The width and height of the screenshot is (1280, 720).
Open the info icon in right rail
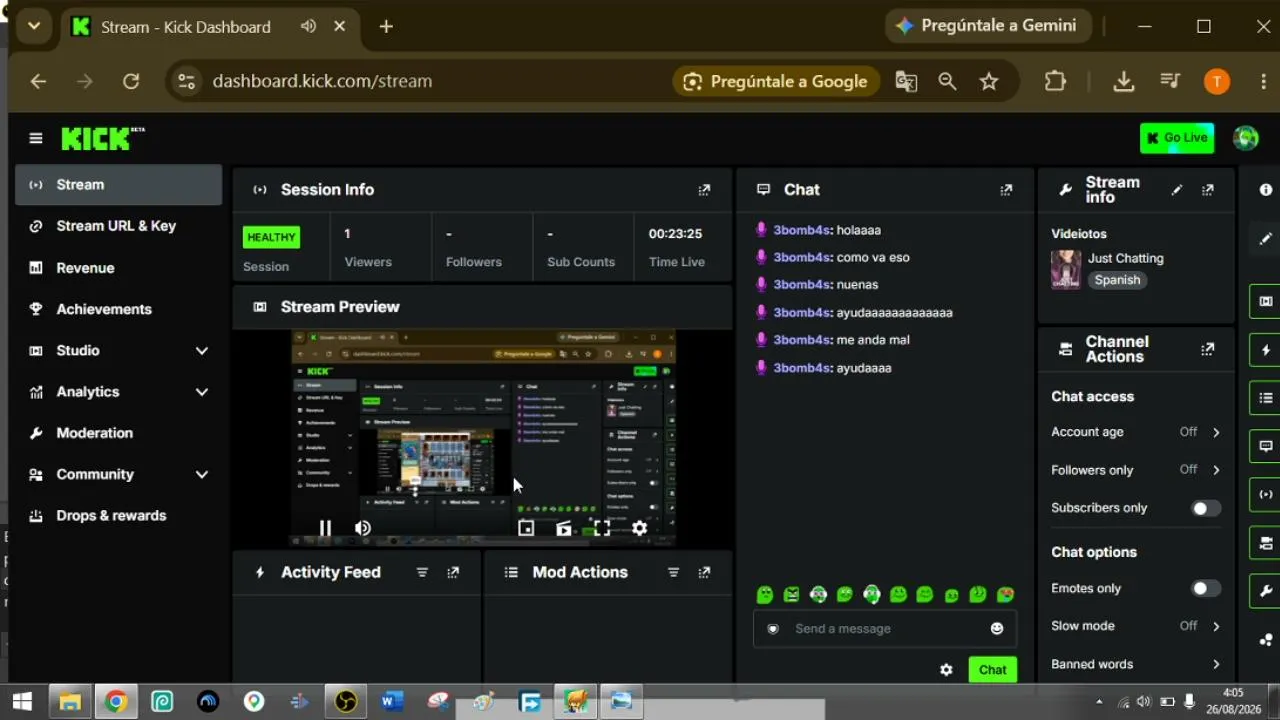click(x=1266, y=190)
